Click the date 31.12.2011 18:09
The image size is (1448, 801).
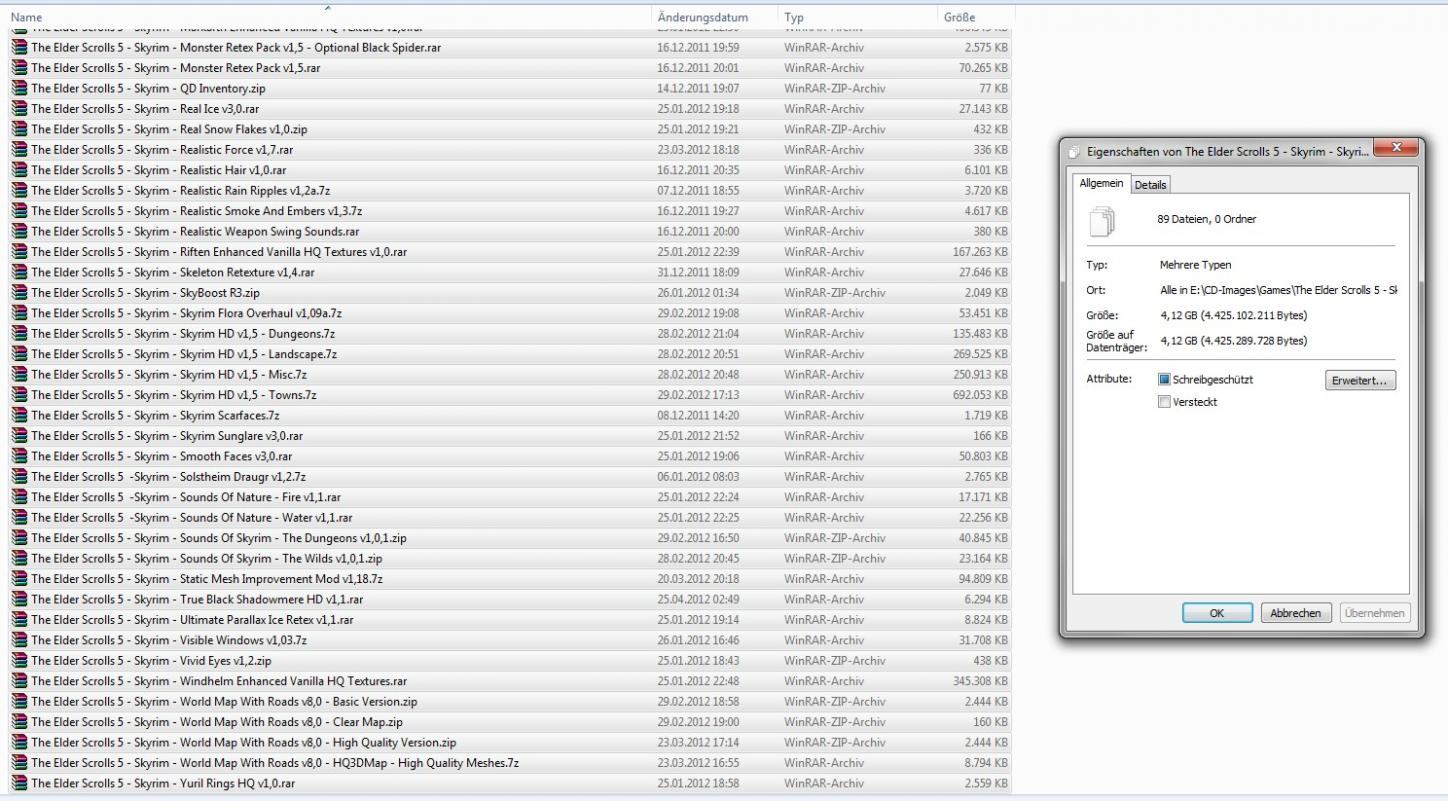coord(698,272)
